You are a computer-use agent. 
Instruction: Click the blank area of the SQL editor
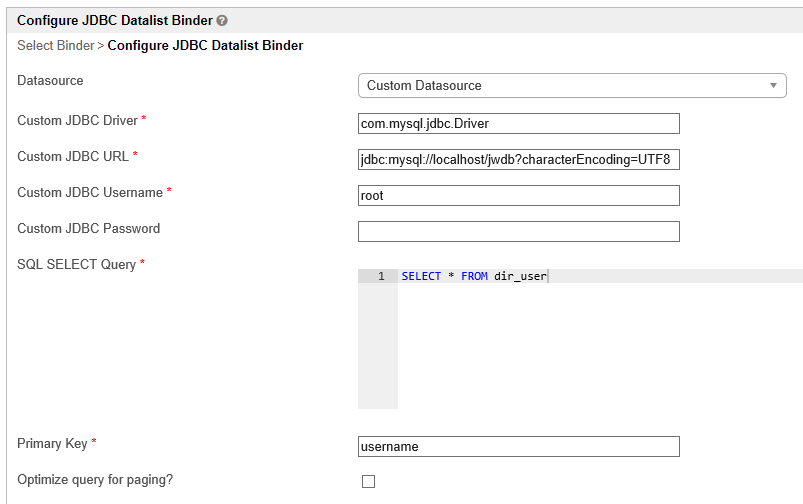(600, 350)
